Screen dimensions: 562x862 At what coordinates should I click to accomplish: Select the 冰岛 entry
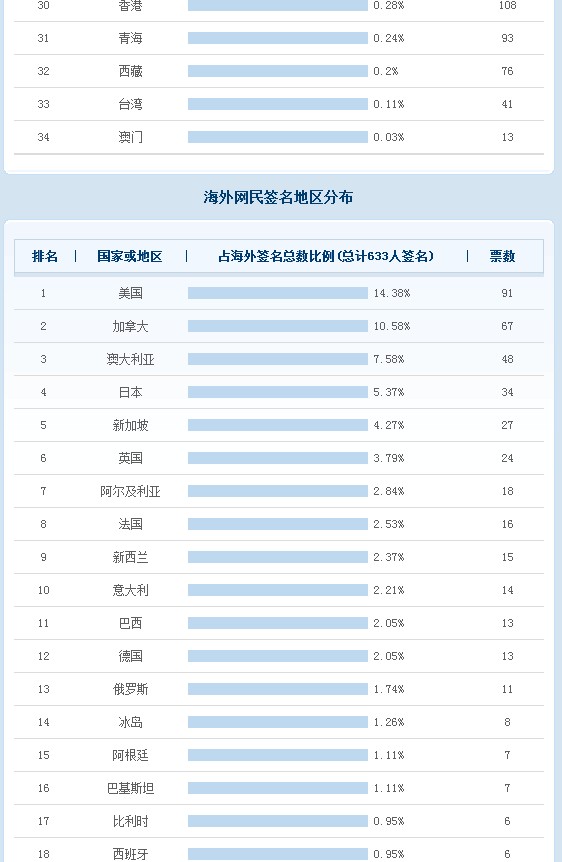(130, 722)
